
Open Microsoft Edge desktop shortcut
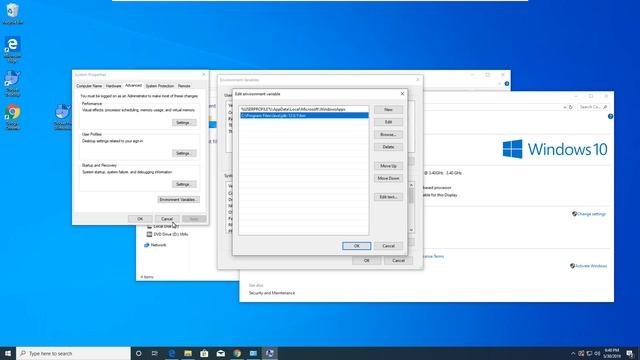coord(13,50)
